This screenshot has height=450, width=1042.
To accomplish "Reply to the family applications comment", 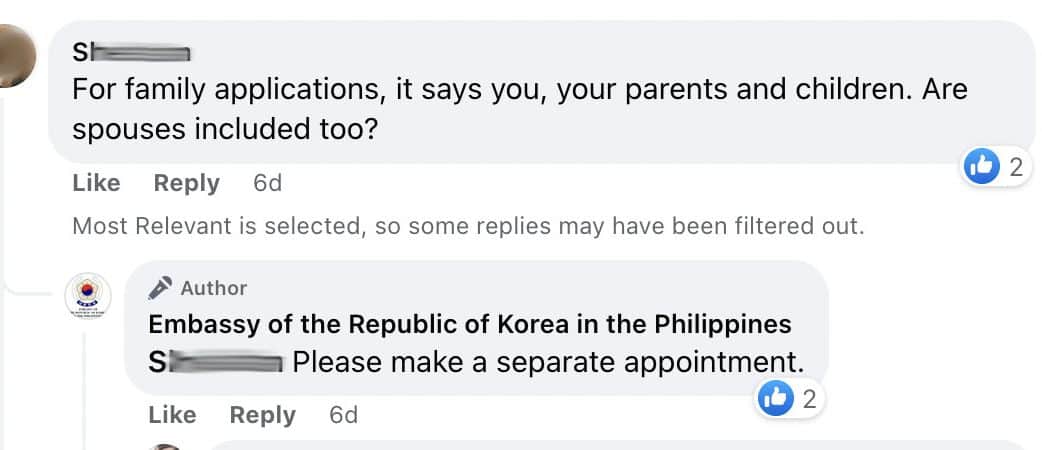I will 186,183.
